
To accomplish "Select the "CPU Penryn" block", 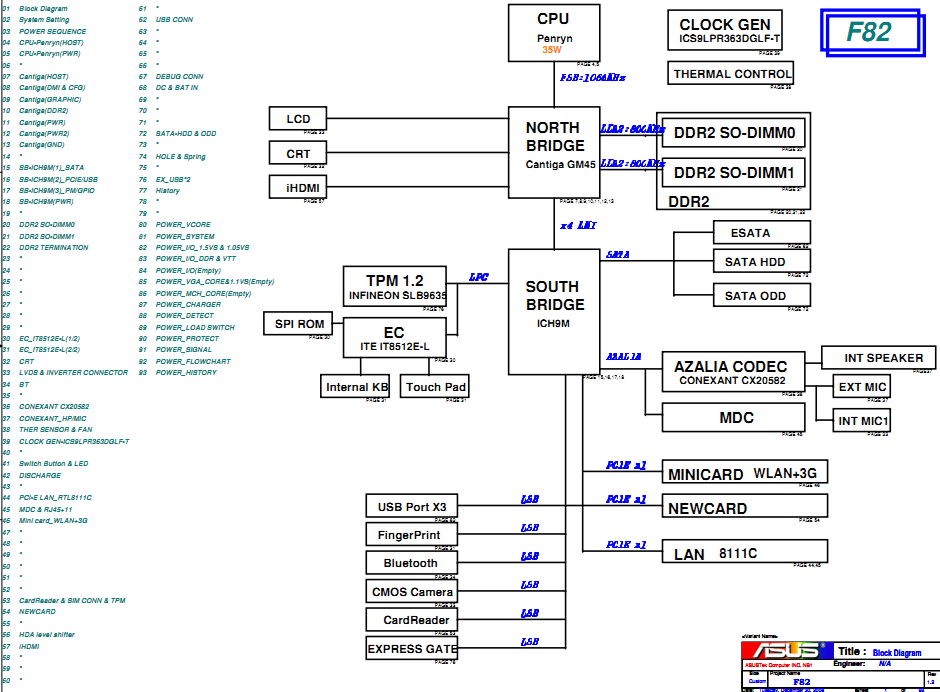I will pyautogui.click(x=554, y=33).
